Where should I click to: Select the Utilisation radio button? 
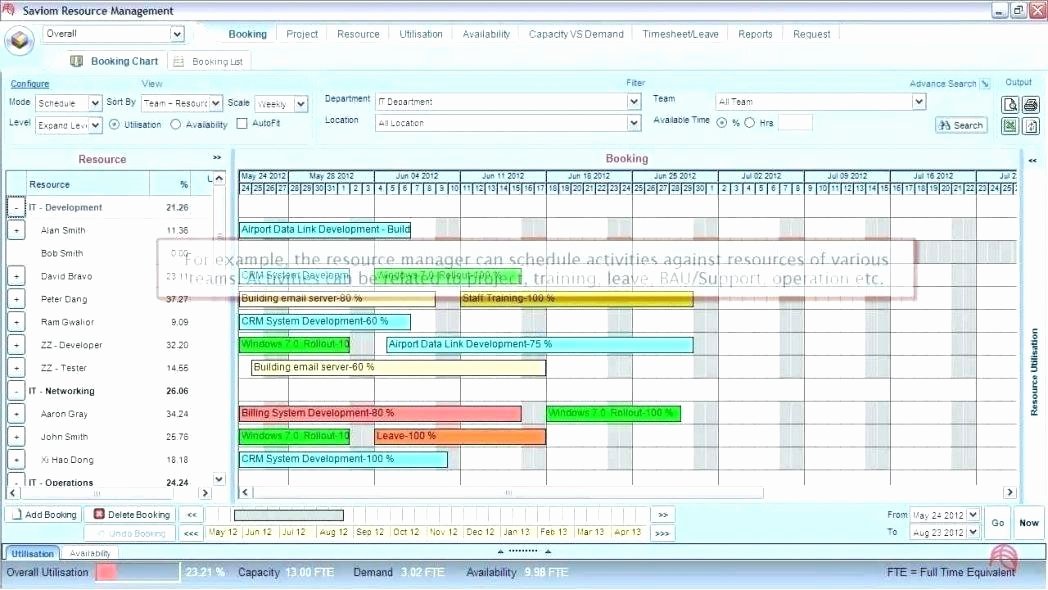tap(114, 124)
